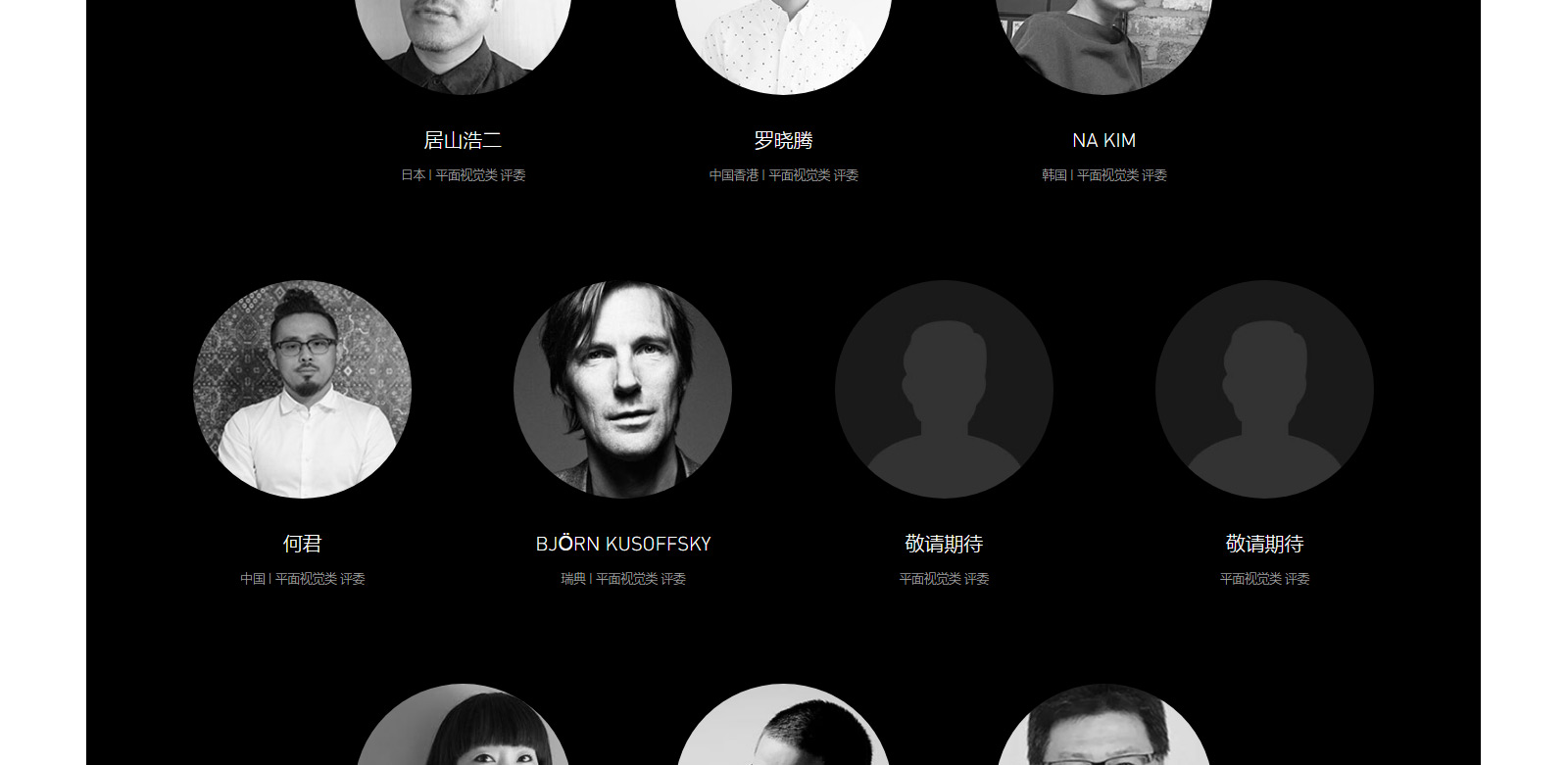Click the 何君 name text
The image size is (1568, 765).
(x=302, y=544)
